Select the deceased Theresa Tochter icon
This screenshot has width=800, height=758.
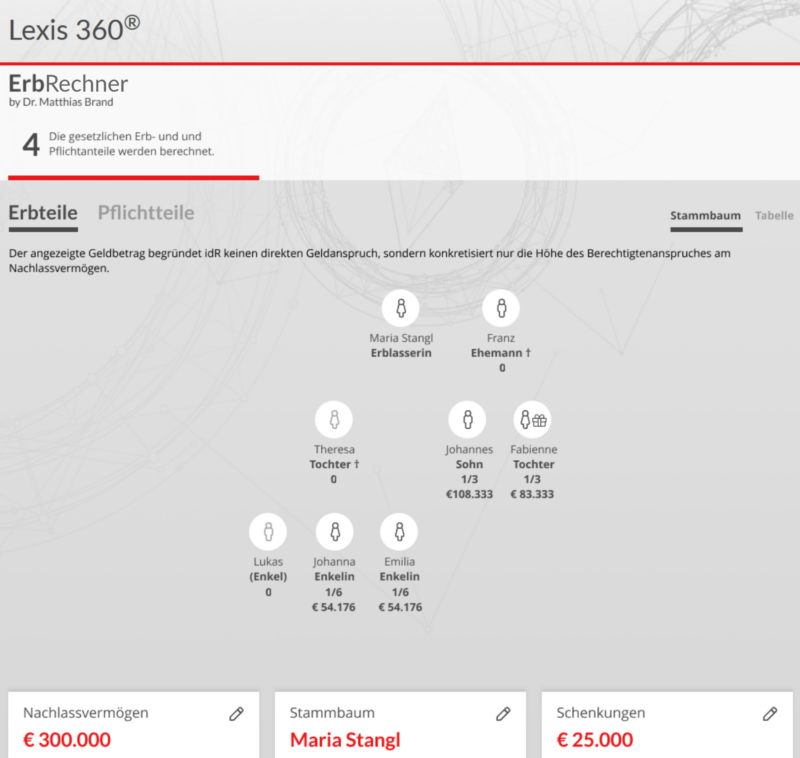pos(334,420)
